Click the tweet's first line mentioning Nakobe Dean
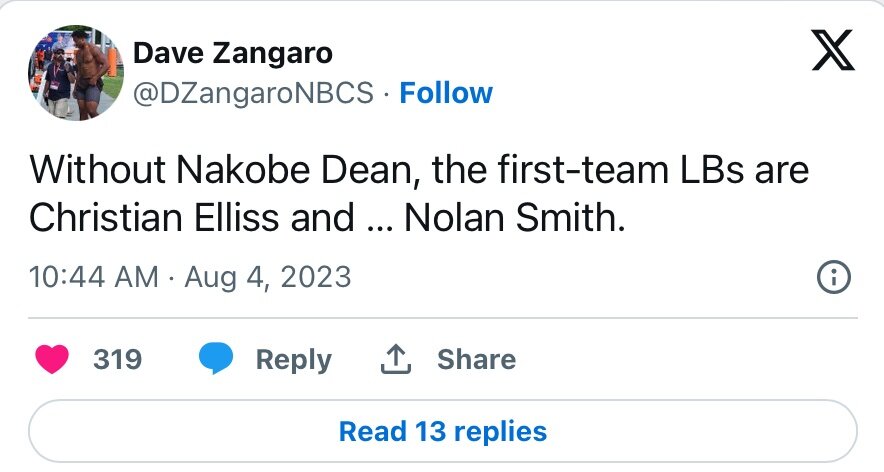Image resolution: width=884 pixels, height=472 pixels. [418, 172]
